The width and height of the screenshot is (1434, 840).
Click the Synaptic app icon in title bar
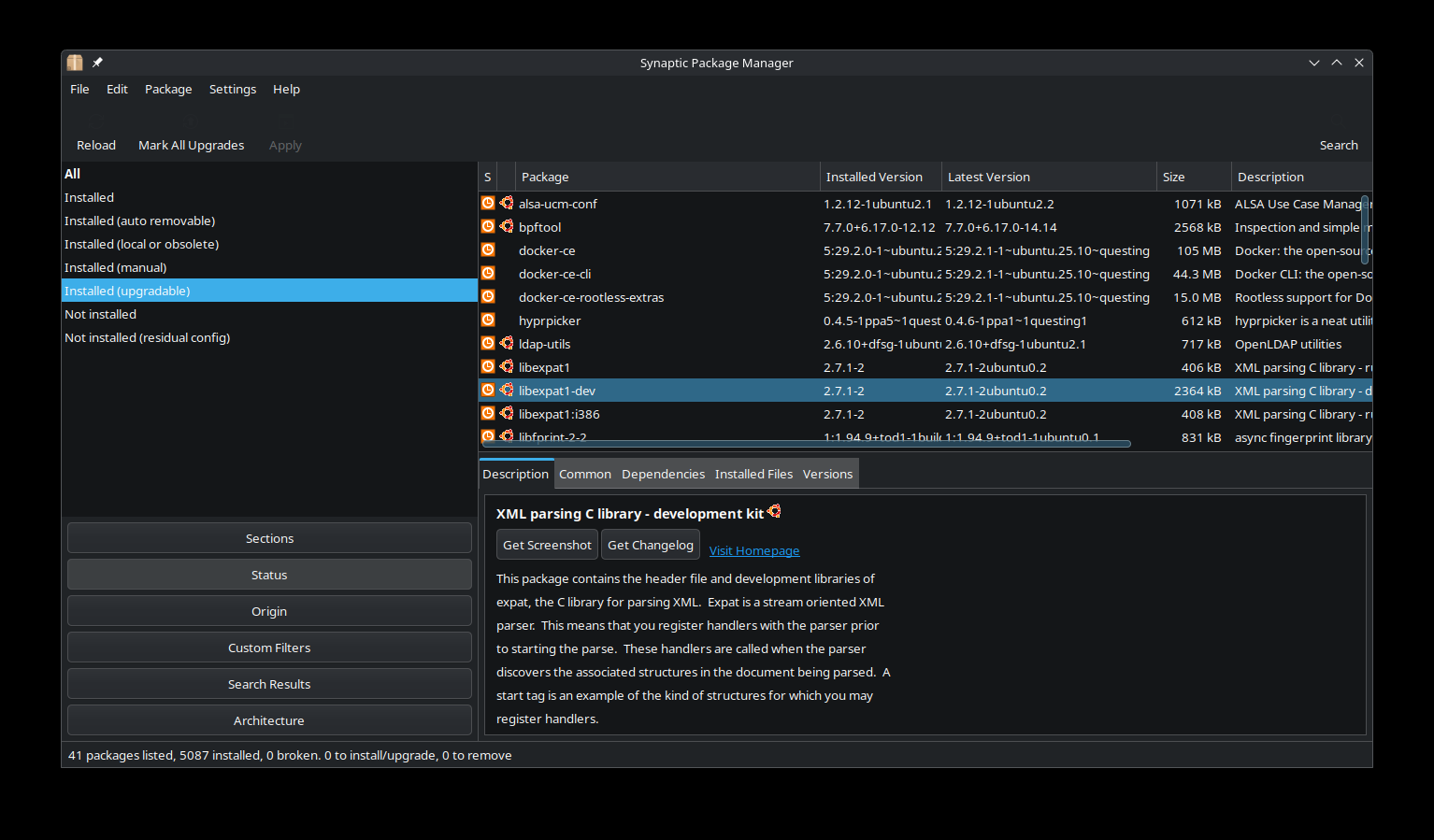tap(75, 63)
